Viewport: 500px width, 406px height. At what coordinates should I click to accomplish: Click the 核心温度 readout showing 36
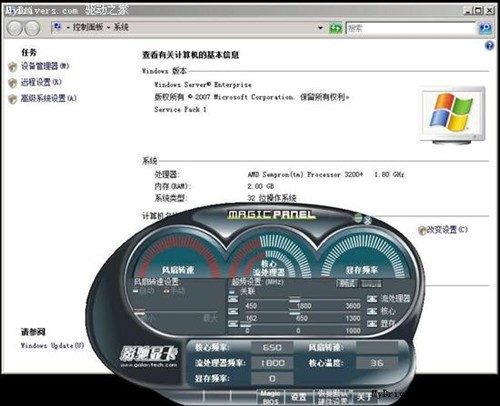point(377,363)
